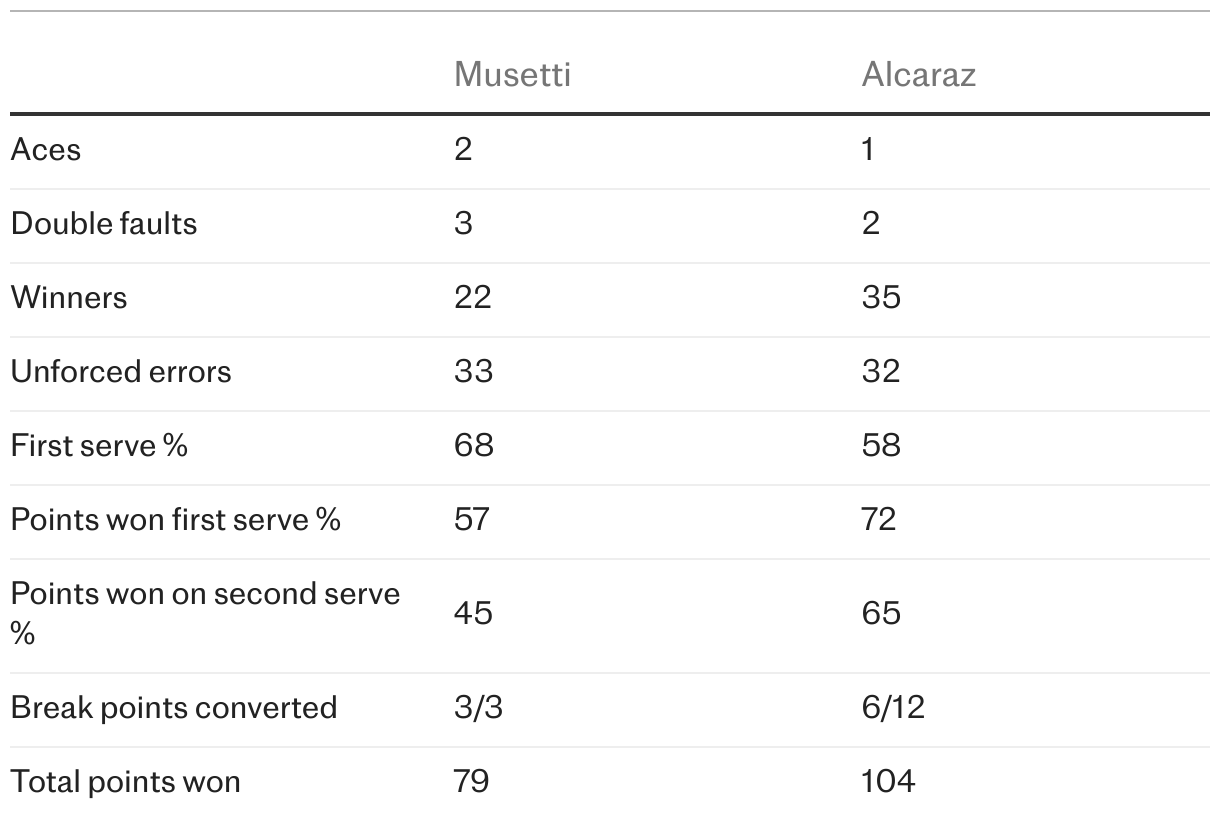1220x830 pixels.
Task: Select the Total points won label
Action: pyautogui.click(x=126, y=782)
